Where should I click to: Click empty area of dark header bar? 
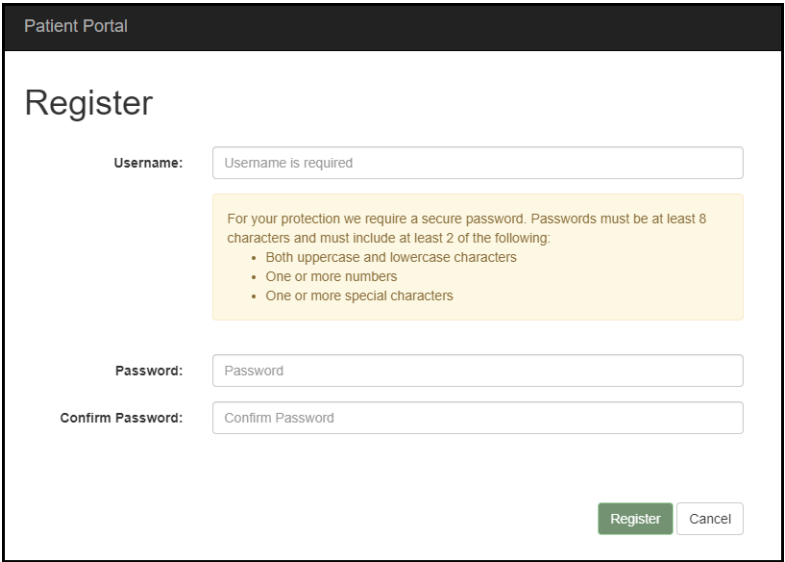[x=450, y=24]
